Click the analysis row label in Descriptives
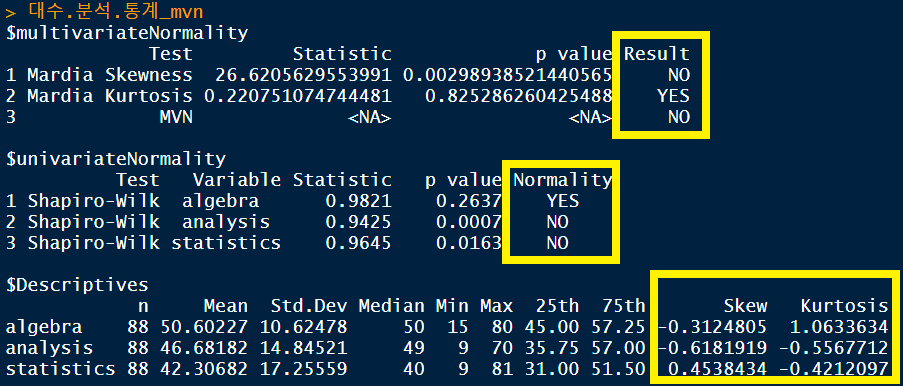This screenshot has width=903, height=386. pyautogui.click(x=50, y=349)
